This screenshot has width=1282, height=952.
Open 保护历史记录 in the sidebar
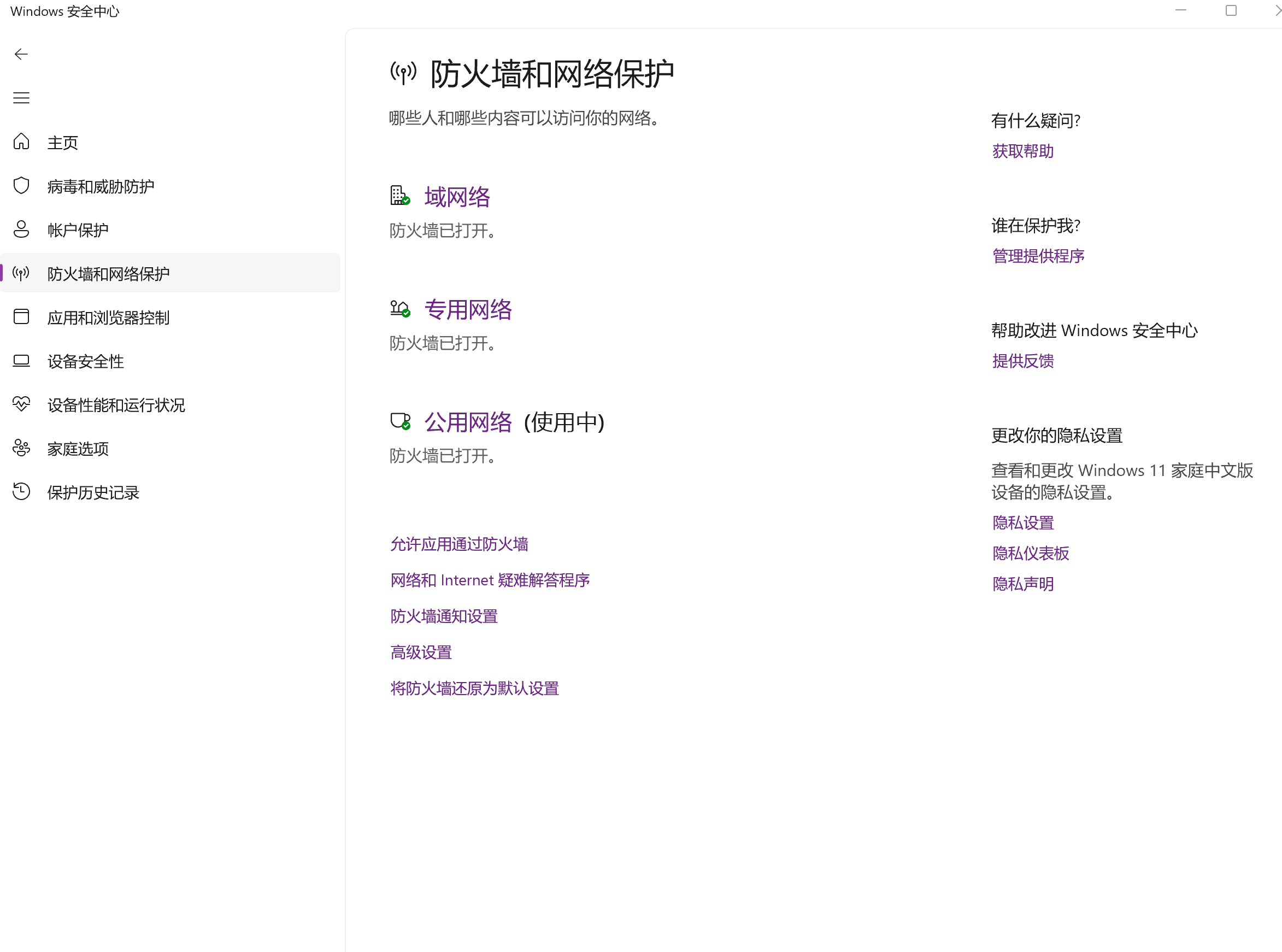coord(93,492)
